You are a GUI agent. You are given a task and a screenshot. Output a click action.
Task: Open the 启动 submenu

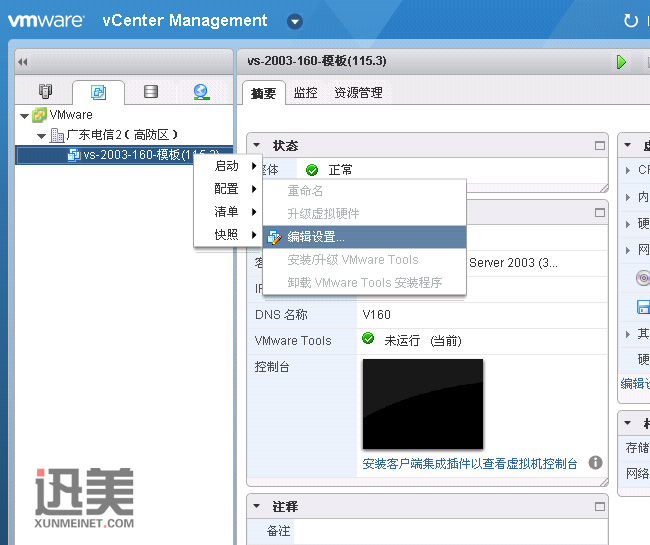click(227, 166)
